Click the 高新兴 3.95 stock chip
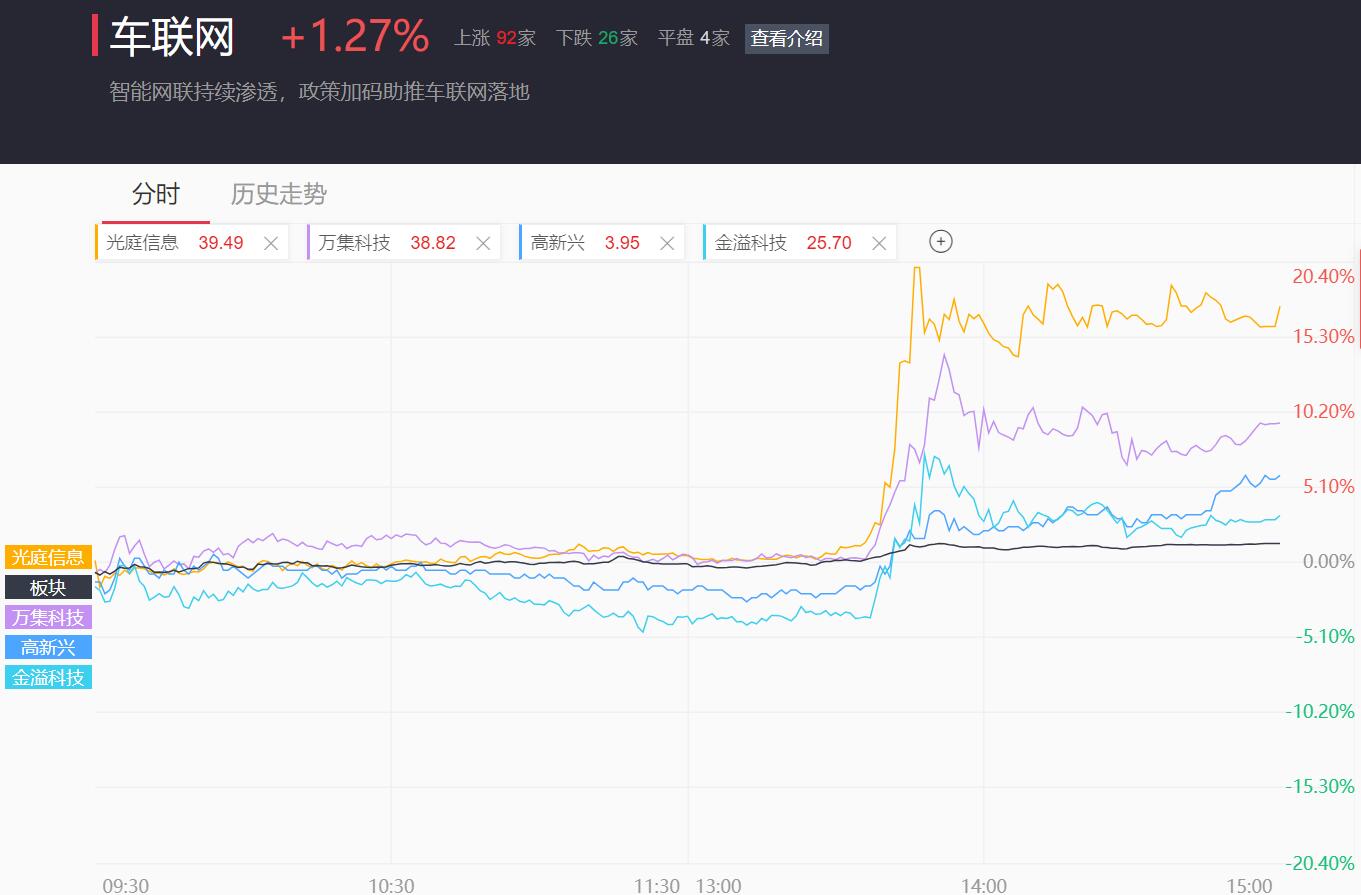Viewport: 1361px width, 895px height. (x=602, y=243)
